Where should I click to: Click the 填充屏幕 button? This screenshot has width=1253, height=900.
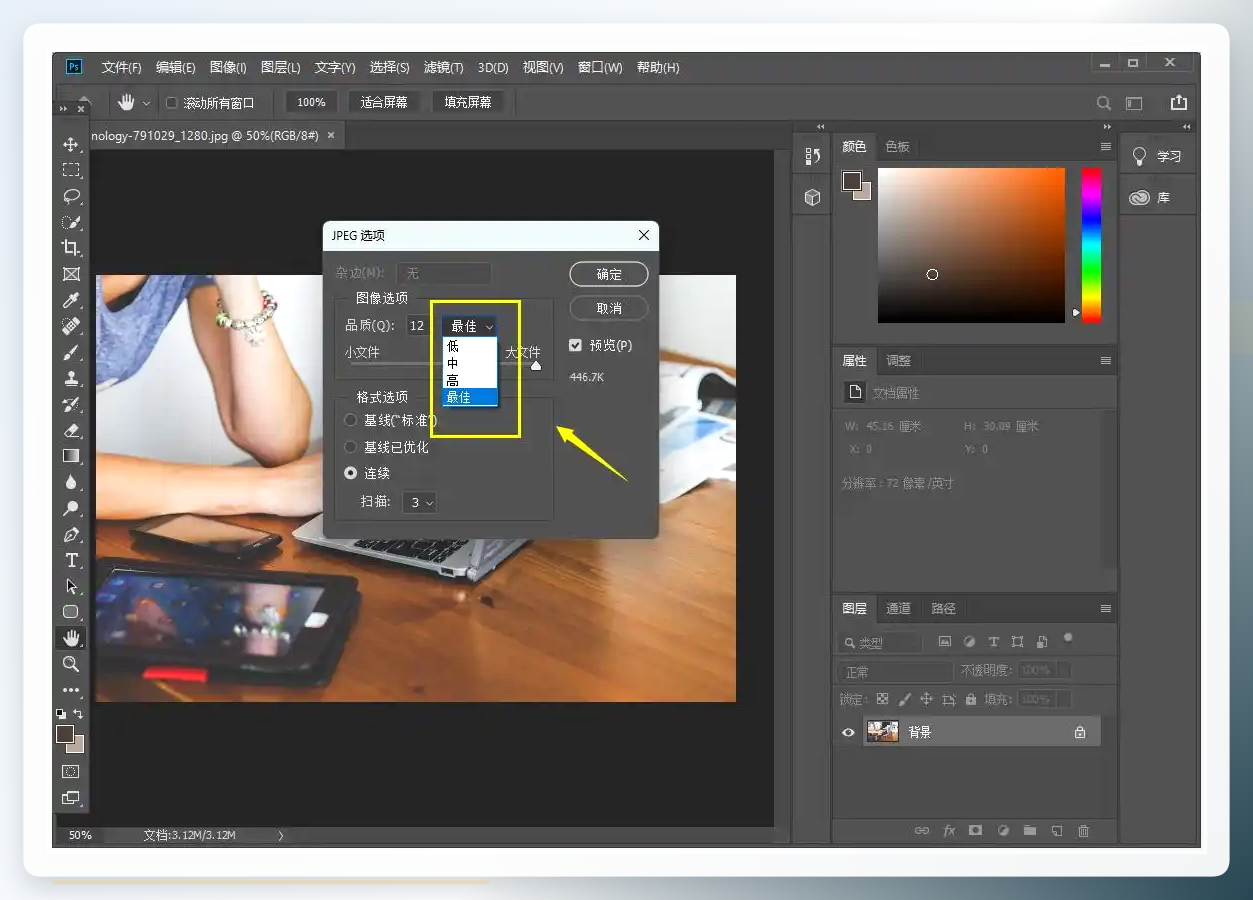click(x=468, y=102)
